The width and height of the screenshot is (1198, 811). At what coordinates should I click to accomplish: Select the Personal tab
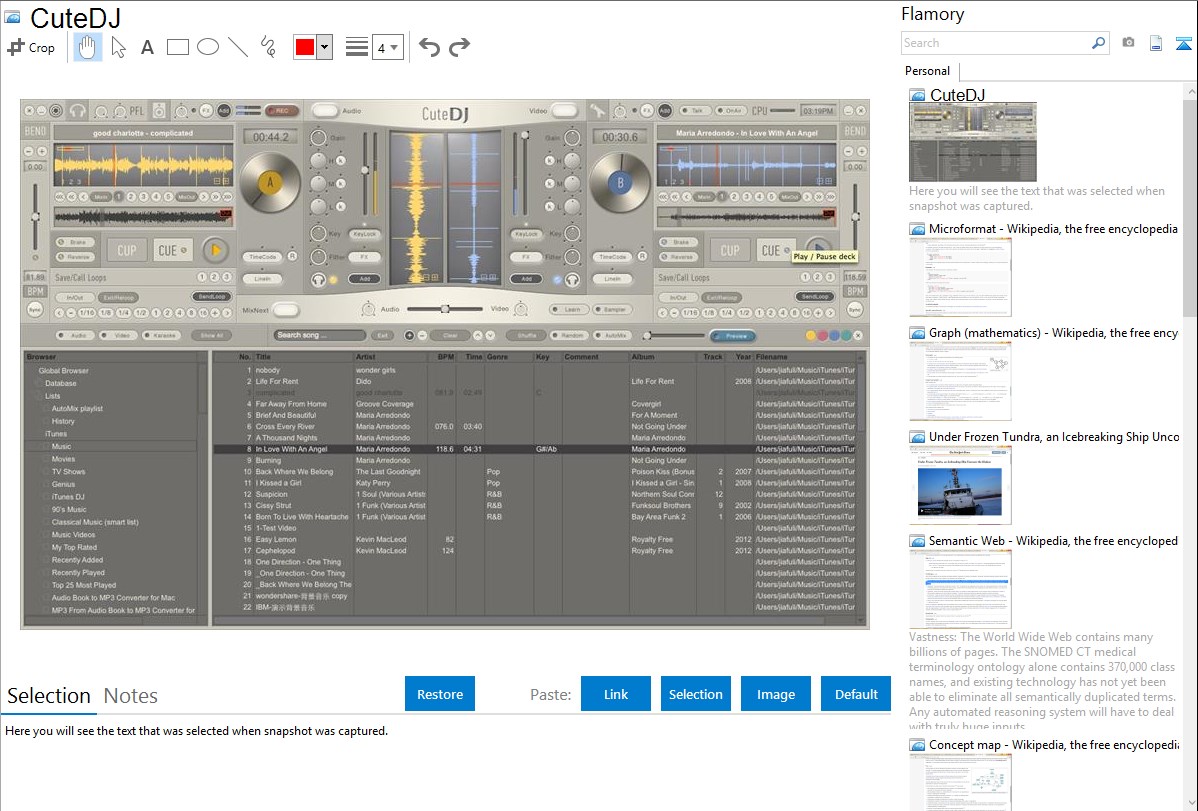(x=928, y=71)
